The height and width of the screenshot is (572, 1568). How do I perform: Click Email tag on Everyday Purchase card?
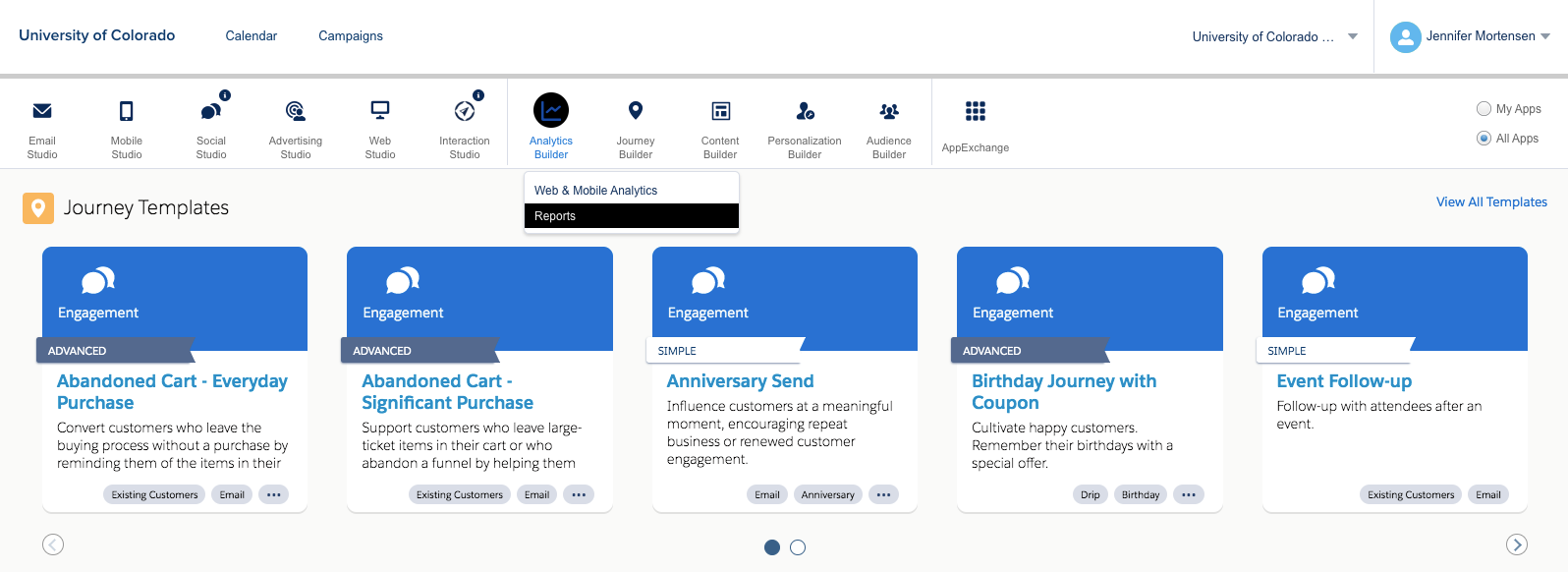232,494
